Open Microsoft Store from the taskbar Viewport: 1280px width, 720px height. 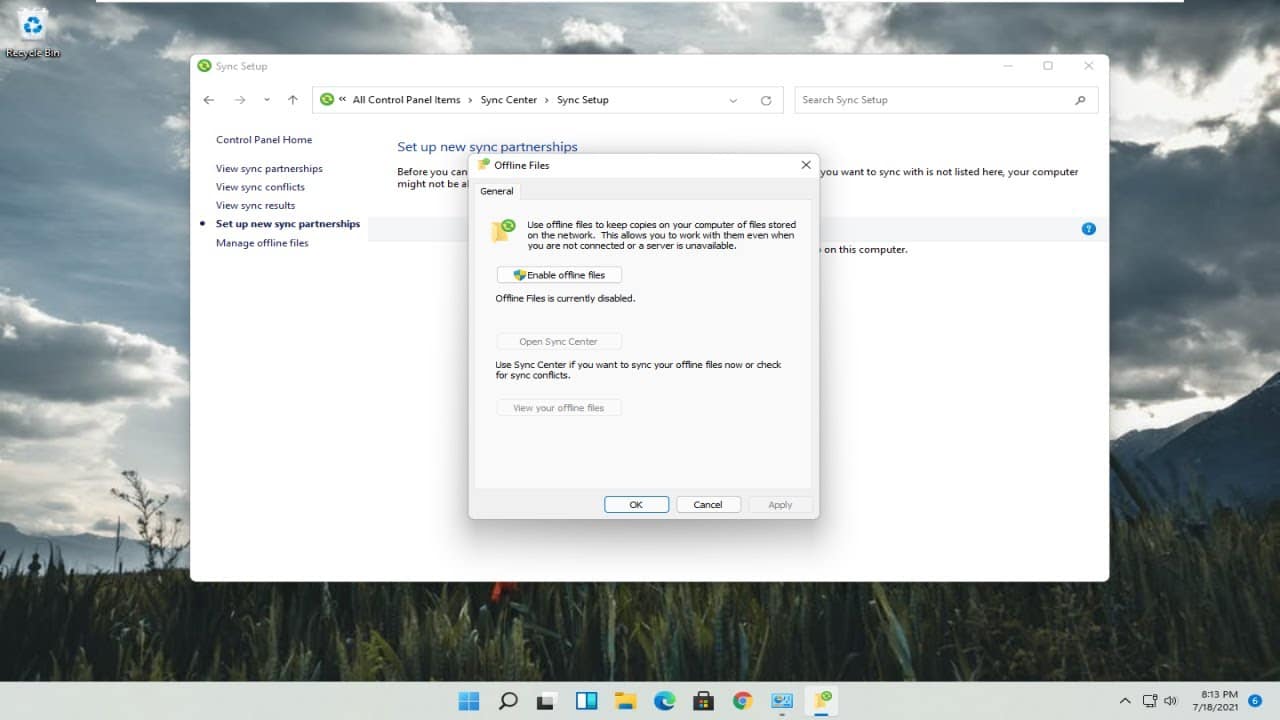point(703,701)
